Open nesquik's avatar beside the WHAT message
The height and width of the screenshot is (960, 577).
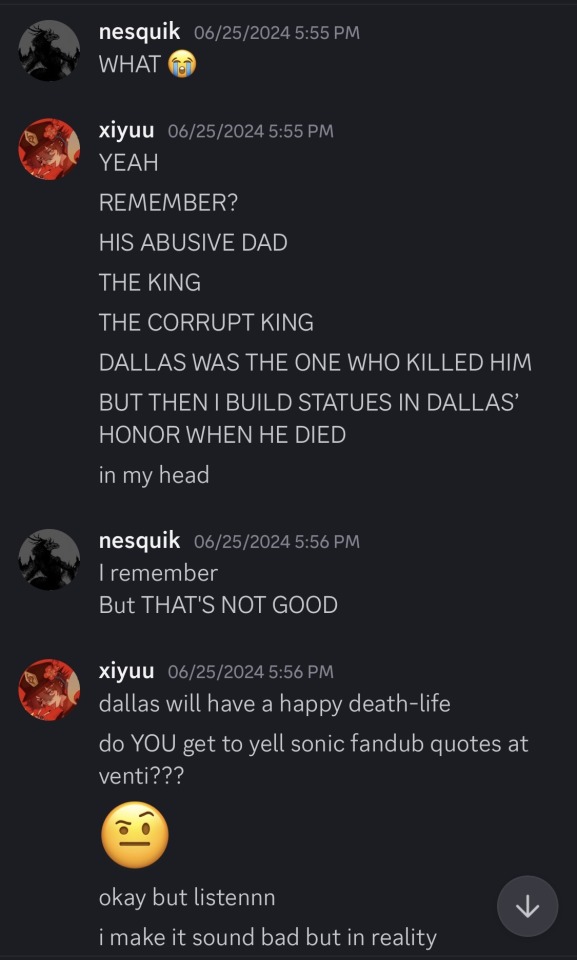click(49, 50)
